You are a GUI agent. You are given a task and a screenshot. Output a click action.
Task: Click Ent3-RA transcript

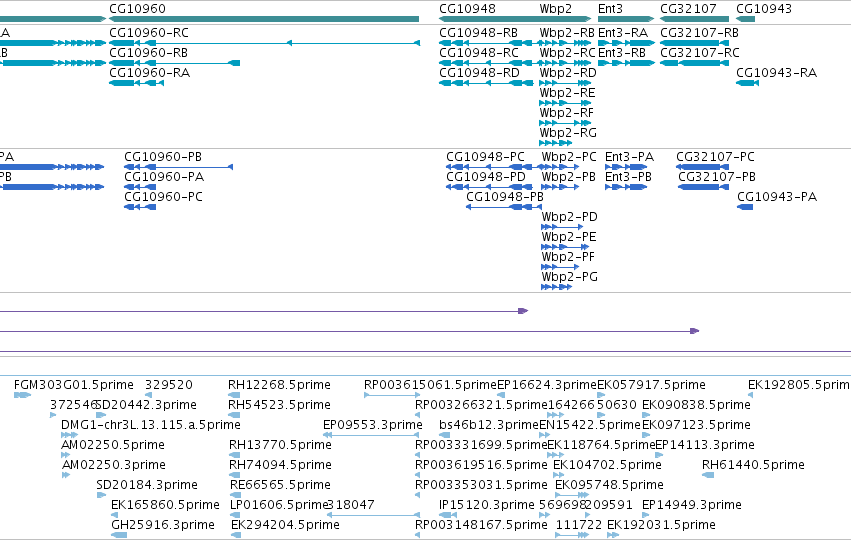coord(626,43)
